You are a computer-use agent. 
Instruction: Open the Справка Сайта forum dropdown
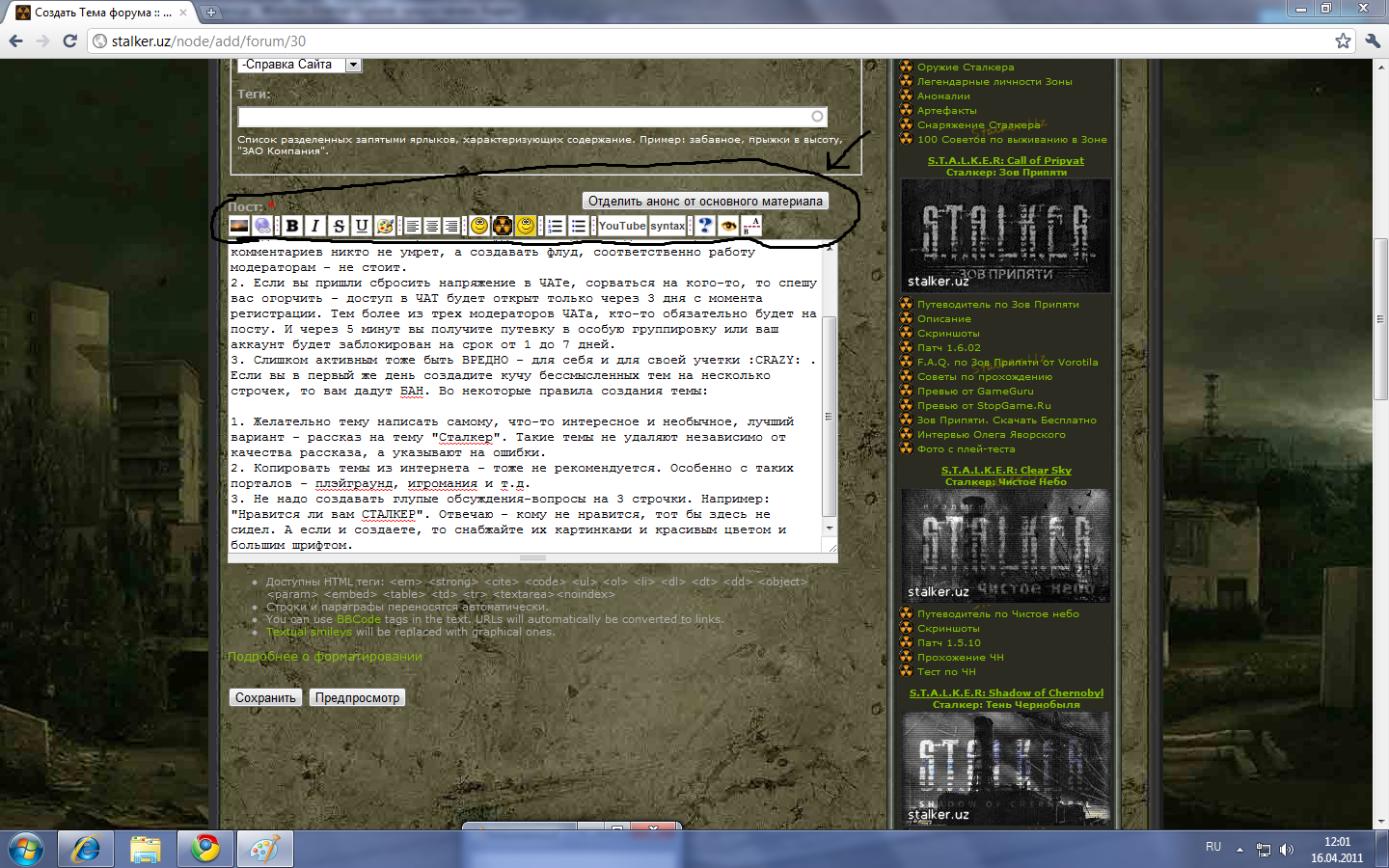pyautogui.click(x=353, y=65)
